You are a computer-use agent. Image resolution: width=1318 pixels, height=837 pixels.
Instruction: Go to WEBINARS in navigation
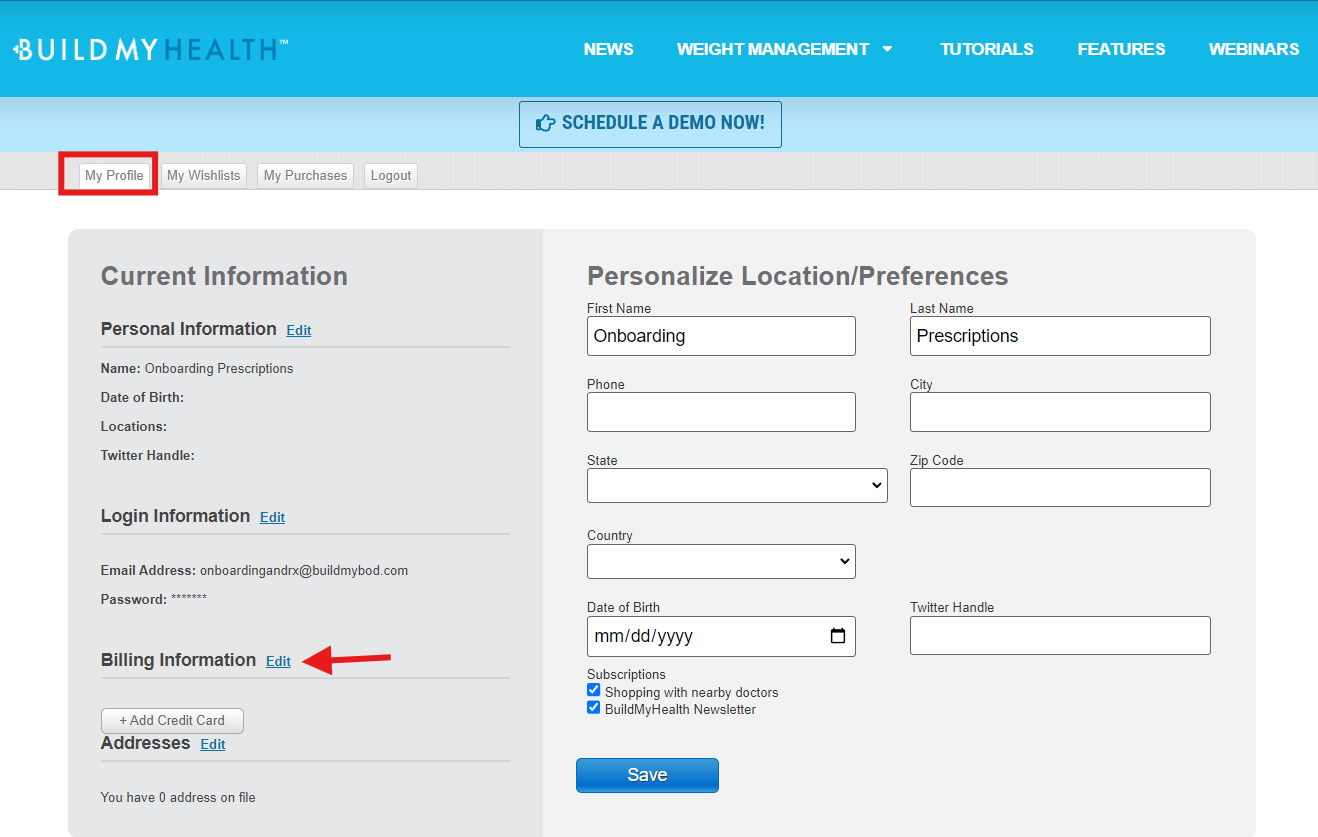pyautogui.click(x=1254, y=49)
